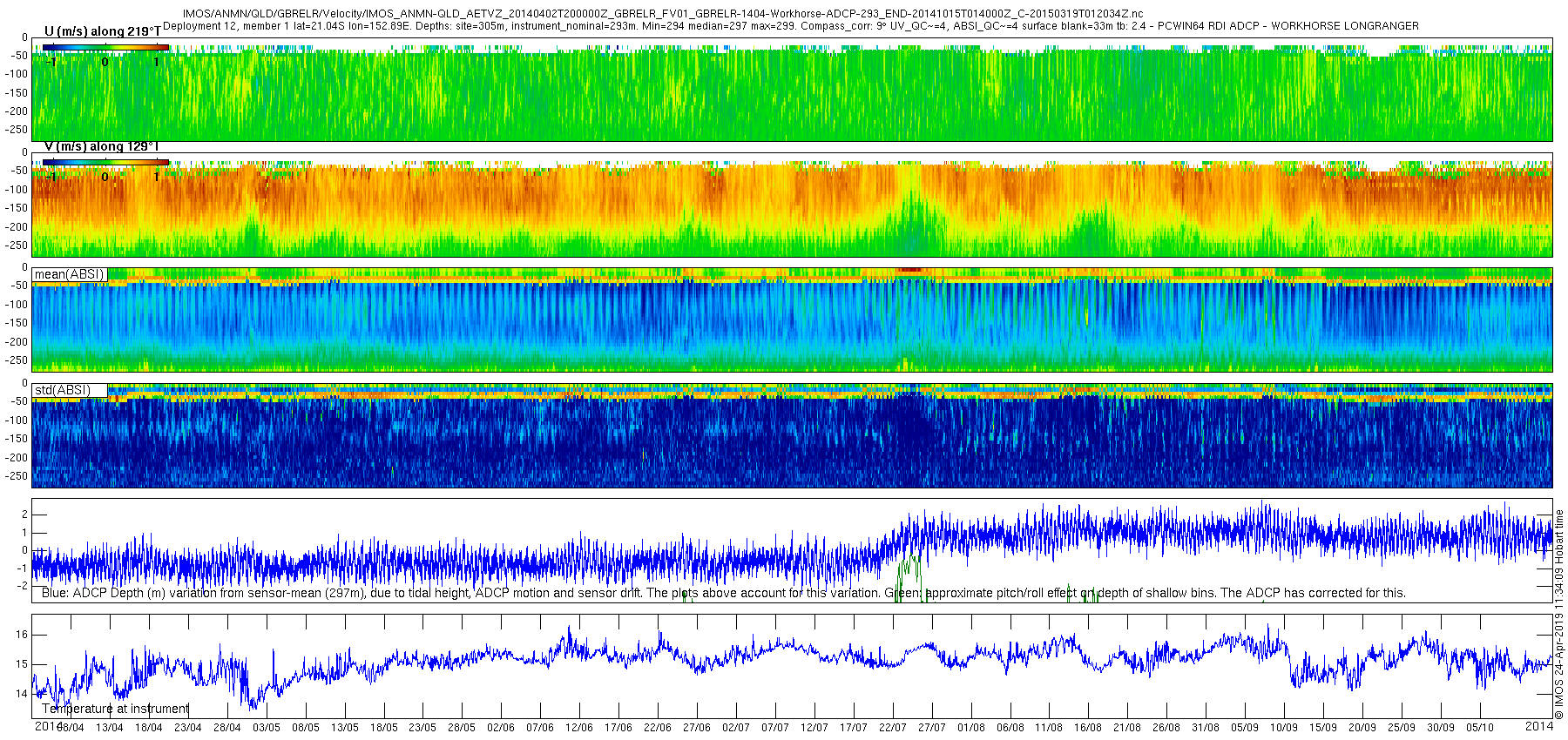1568x740 pixels.
Task: Click the '22/07' date tick label
Action: [x=892, y=728]
